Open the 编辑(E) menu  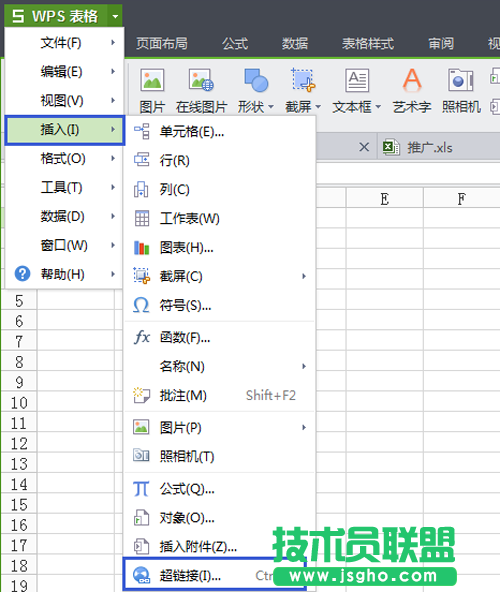pos(65,71)
